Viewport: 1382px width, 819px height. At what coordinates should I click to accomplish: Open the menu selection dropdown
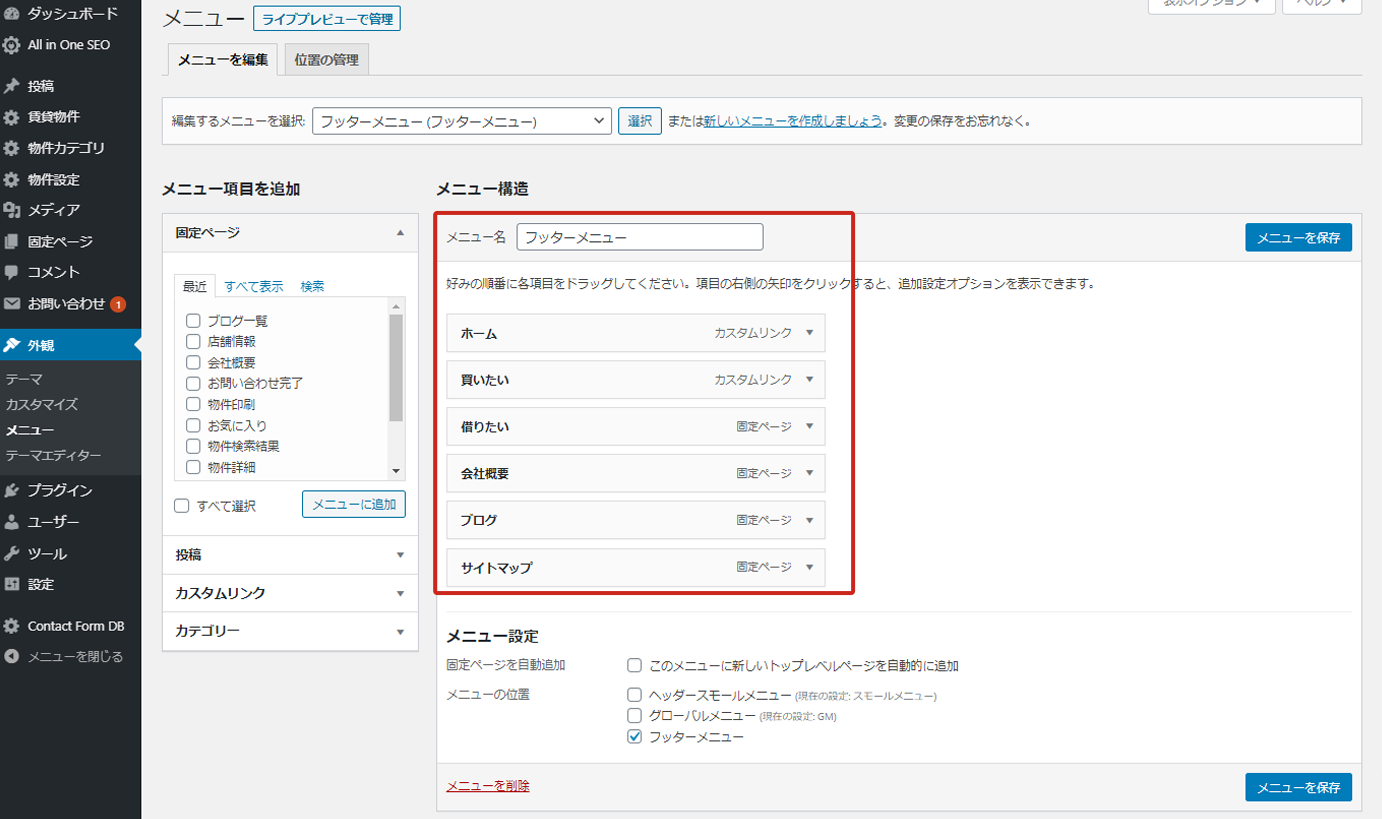[x=461, y=121]
